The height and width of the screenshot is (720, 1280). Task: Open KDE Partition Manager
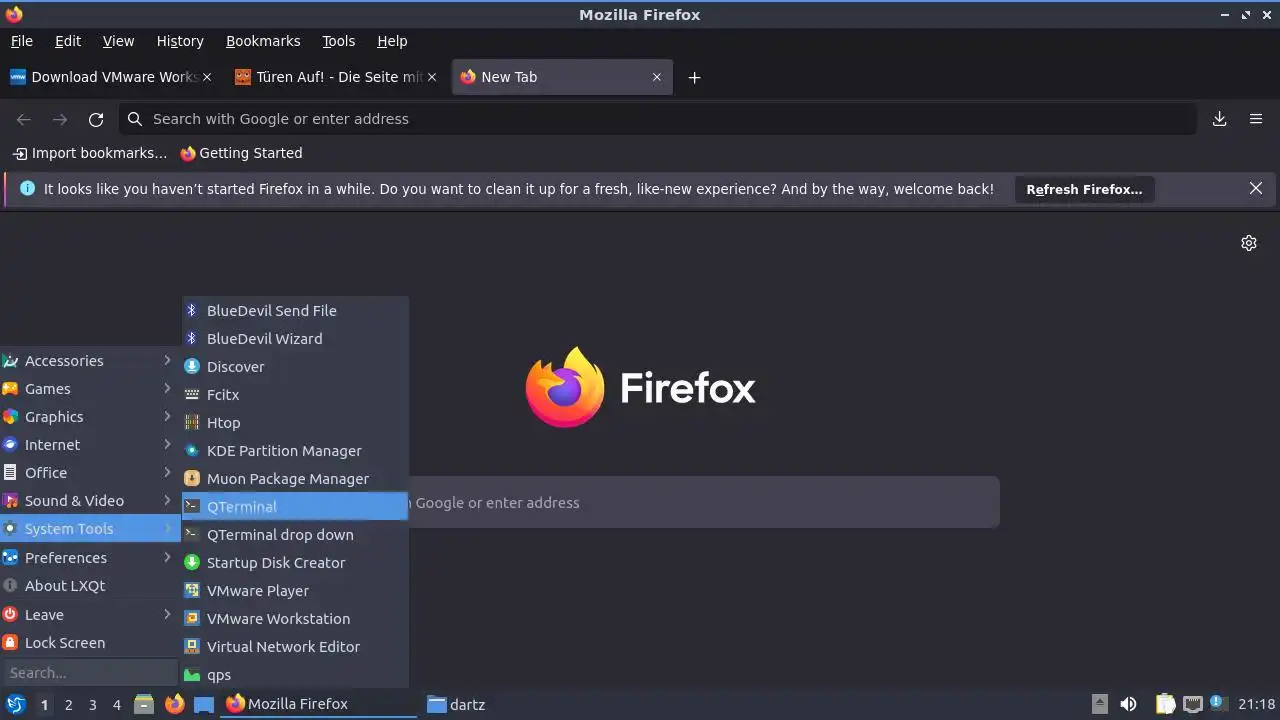(295, 451)
